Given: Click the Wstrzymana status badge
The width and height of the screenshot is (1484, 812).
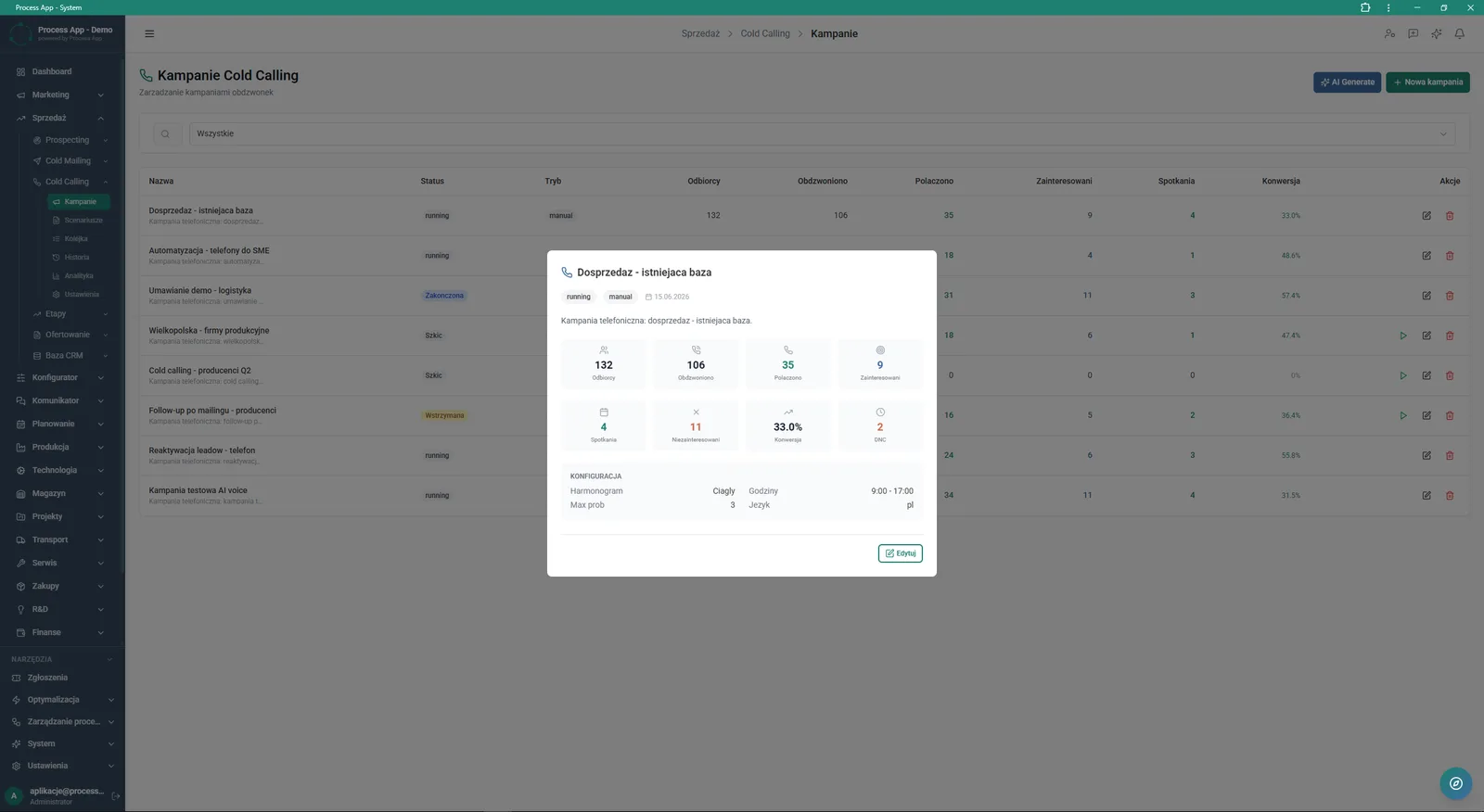Looking at the screenshot, I should click(x=444, y=415).
